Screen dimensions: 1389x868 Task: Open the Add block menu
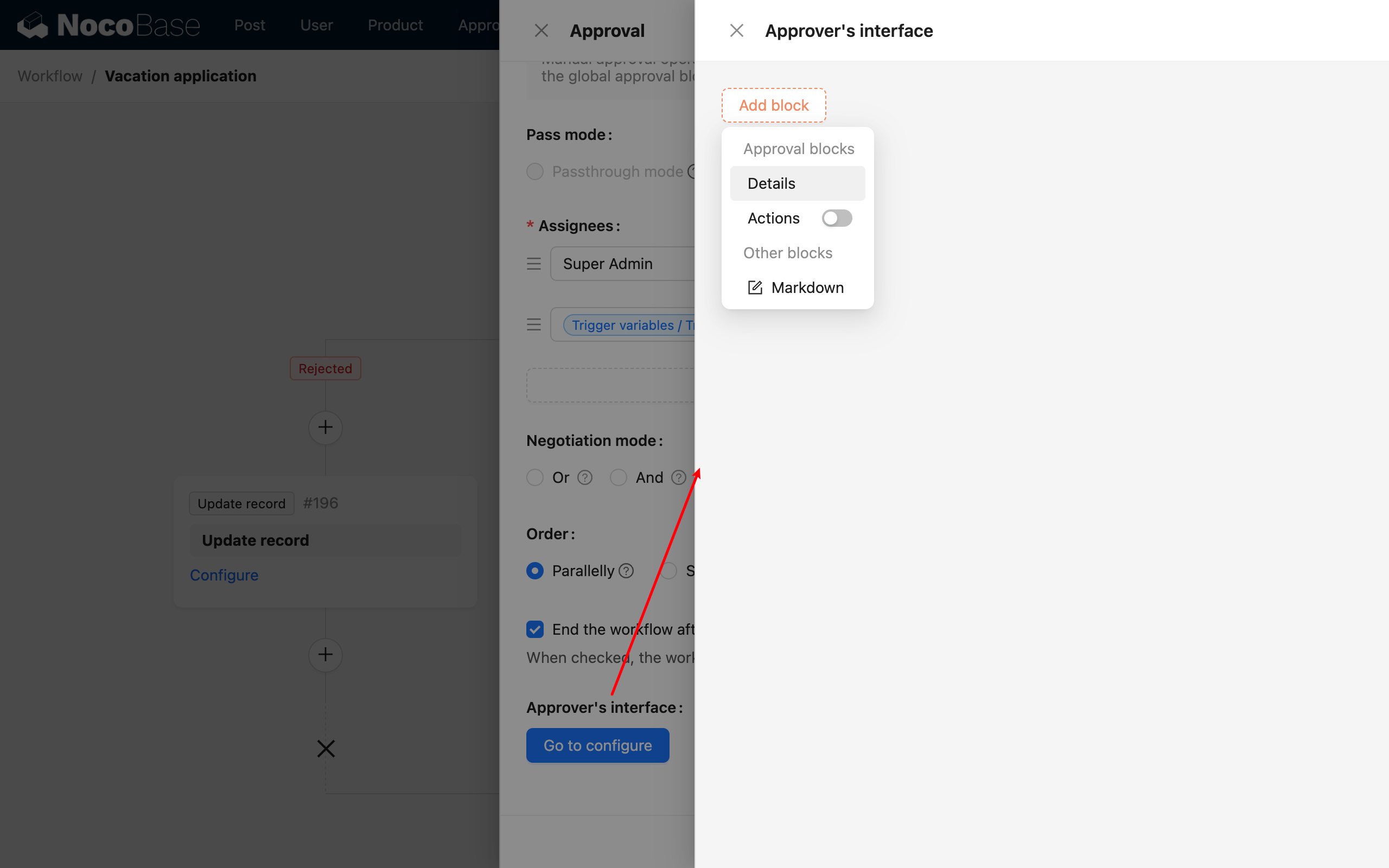click(773, 105)
